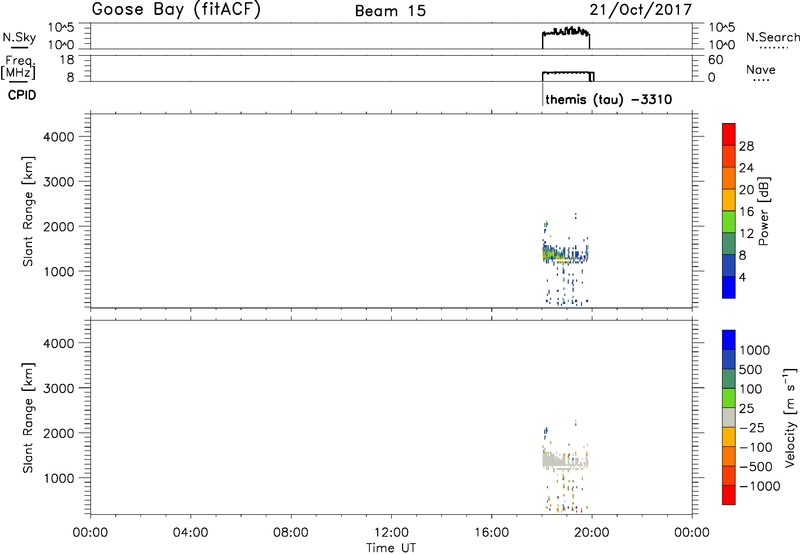Click the '4000' tick in power panel
The width and height of the screenshot is (800, 554).
pyautogui.click(x=59, y=137)
